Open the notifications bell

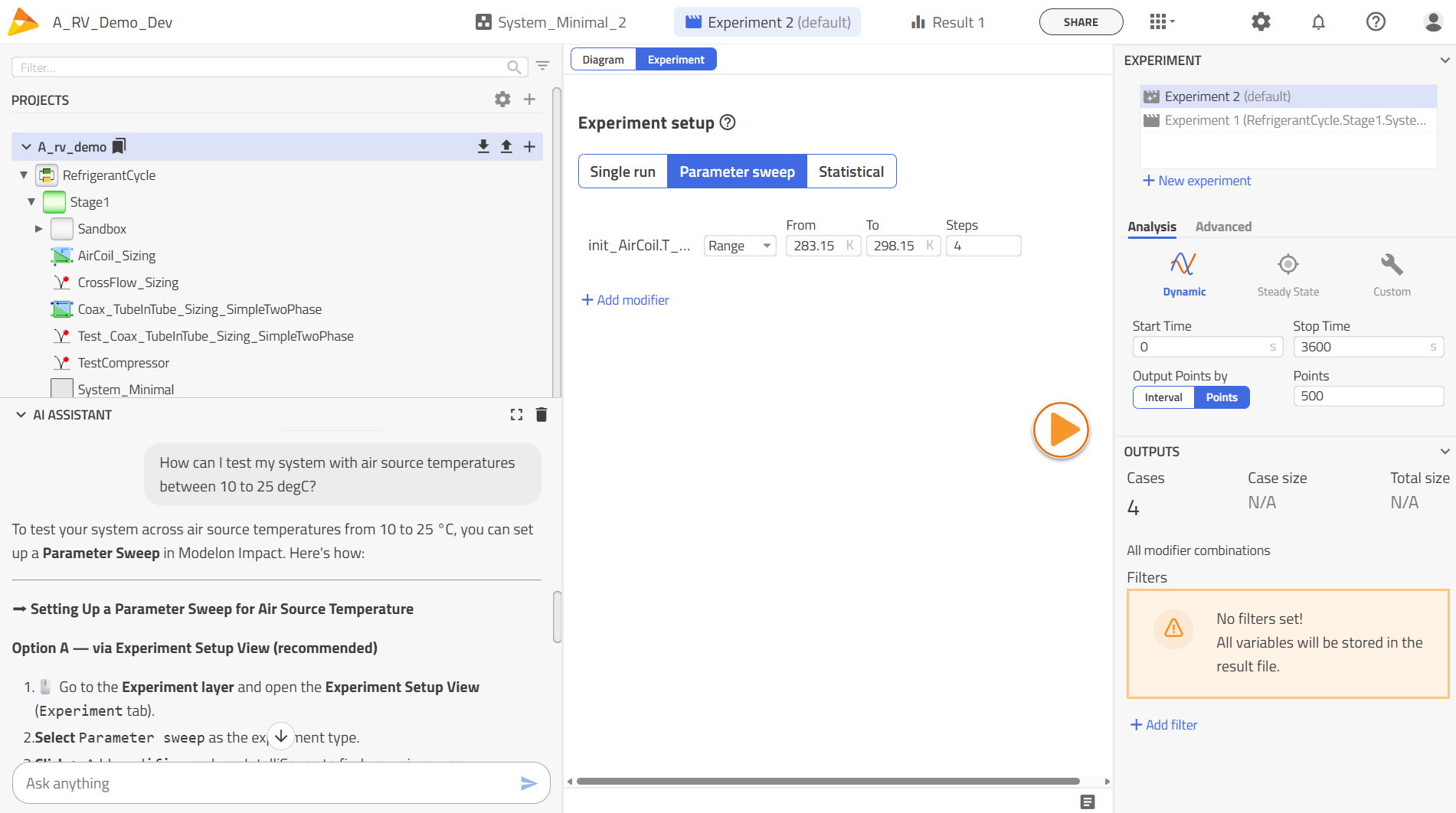tap(1318, 22)
